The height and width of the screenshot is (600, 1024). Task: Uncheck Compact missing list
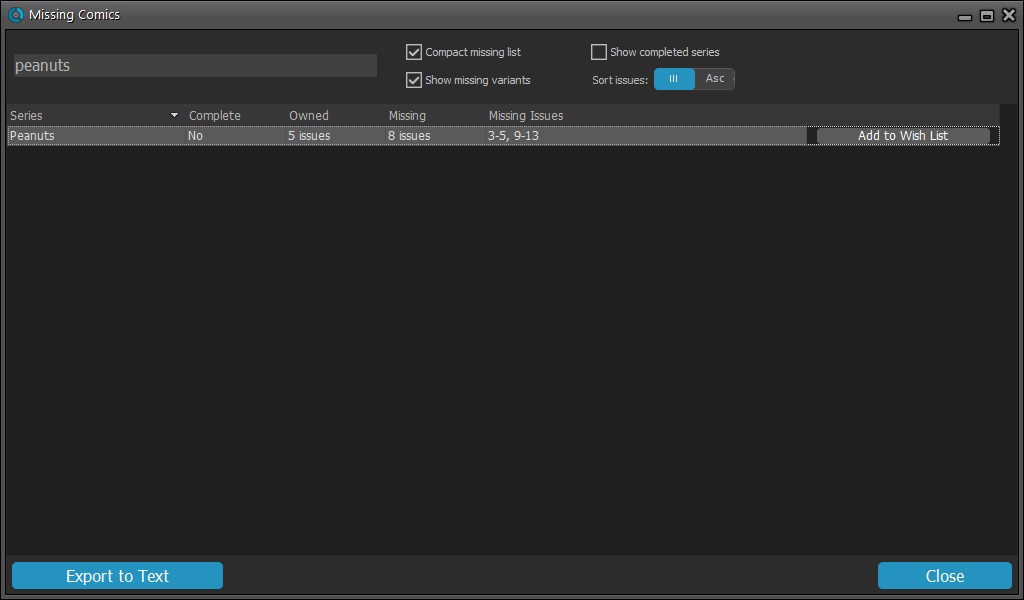[x=414, y=52]
